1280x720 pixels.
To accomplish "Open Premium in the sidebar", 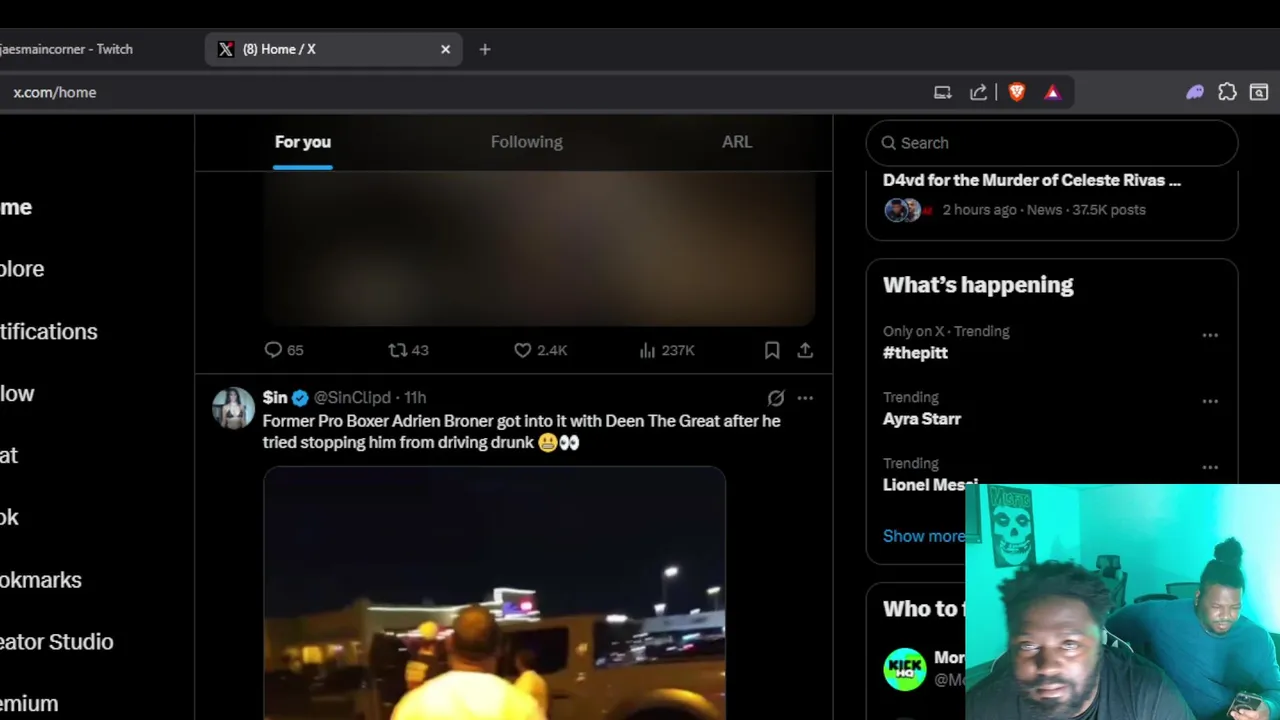I will click(29, 704).
